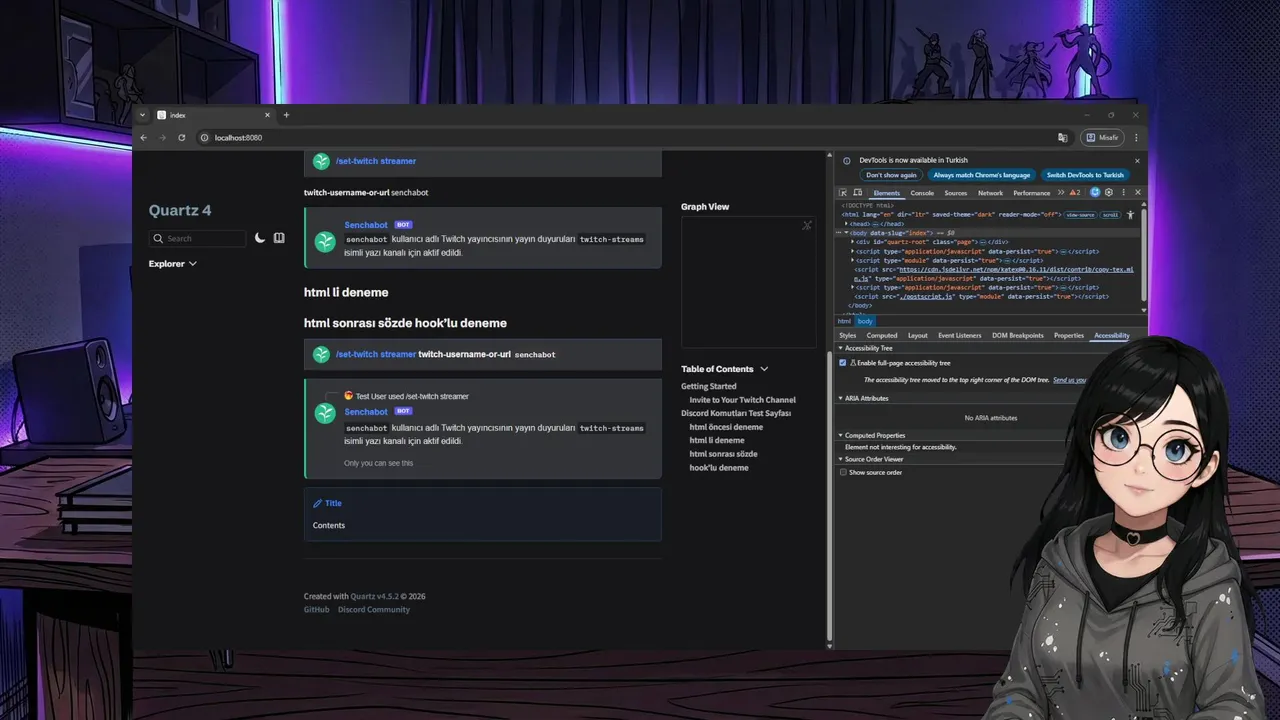Viewport: 1280px width, 720px height.
Task: Switch to accessibility tree view icon
Action: point(1131,214)
